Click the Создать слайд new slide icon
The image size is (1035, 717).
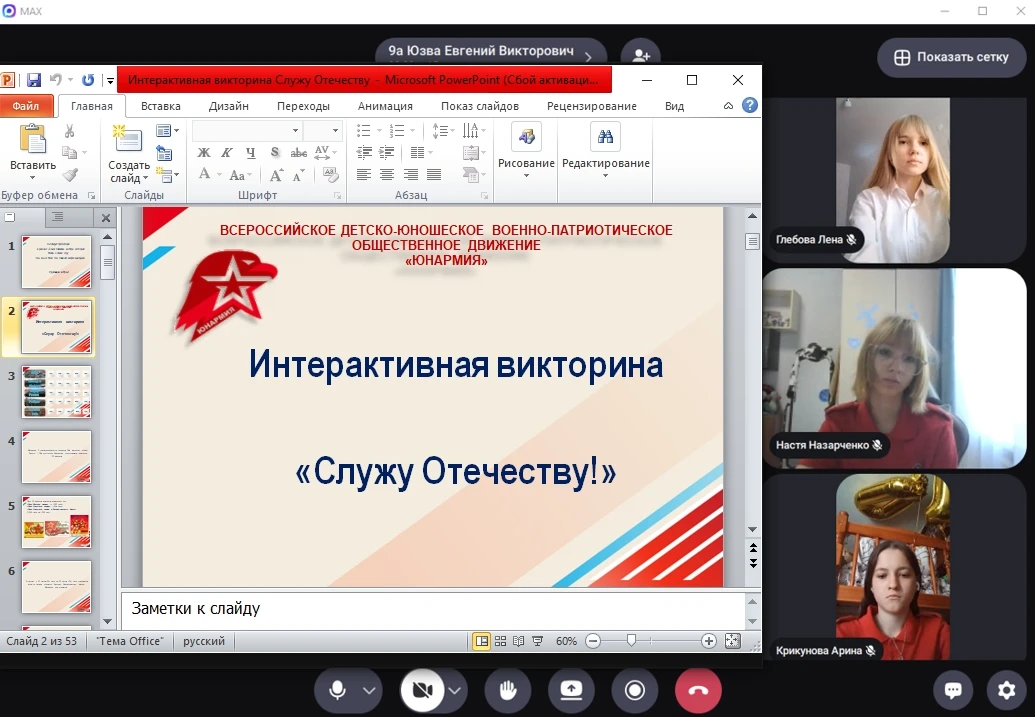pos(127,139)
